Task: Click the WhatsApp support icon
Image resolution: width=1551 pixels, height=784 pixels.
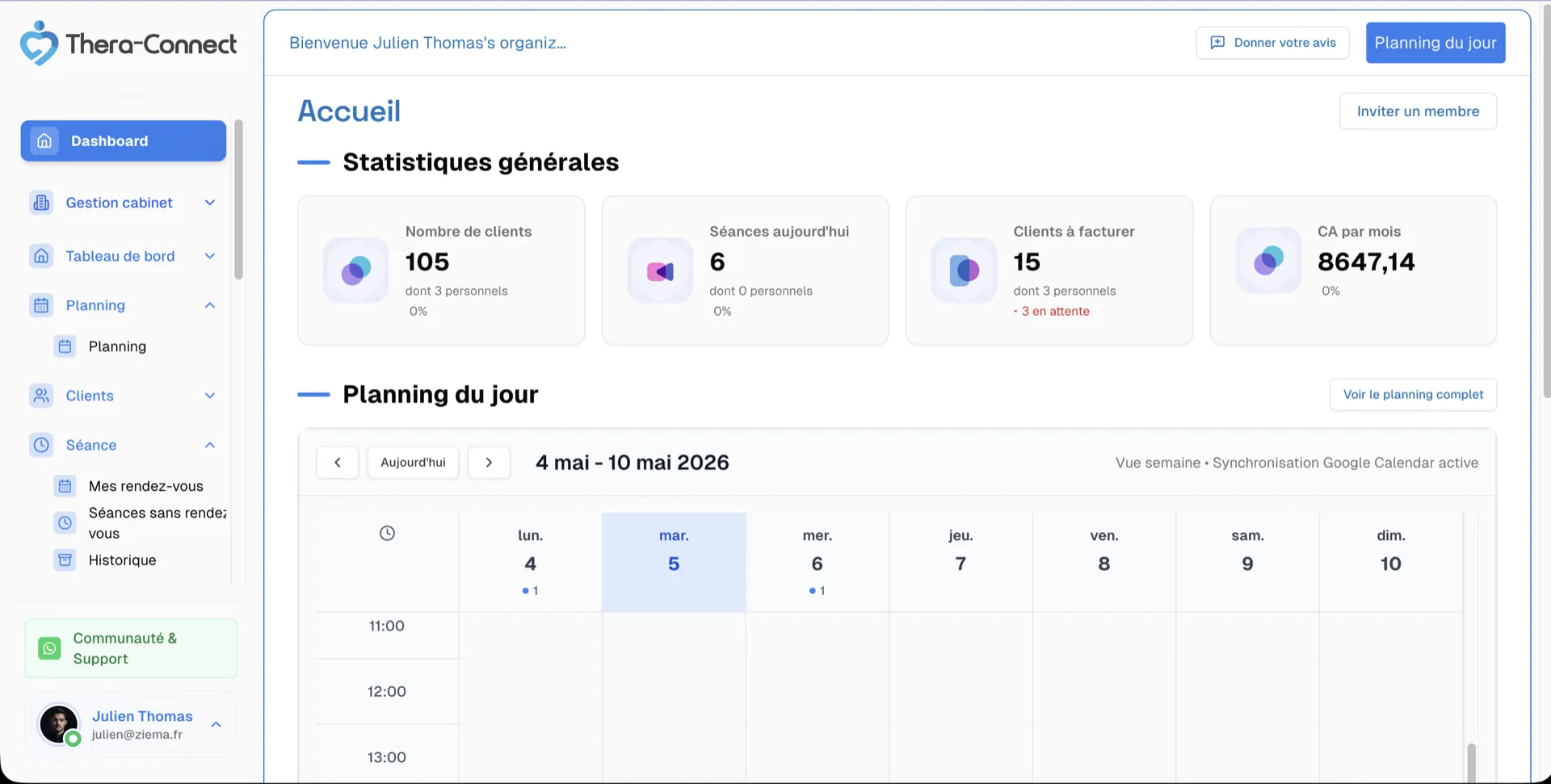Action: tap(49, 648)
